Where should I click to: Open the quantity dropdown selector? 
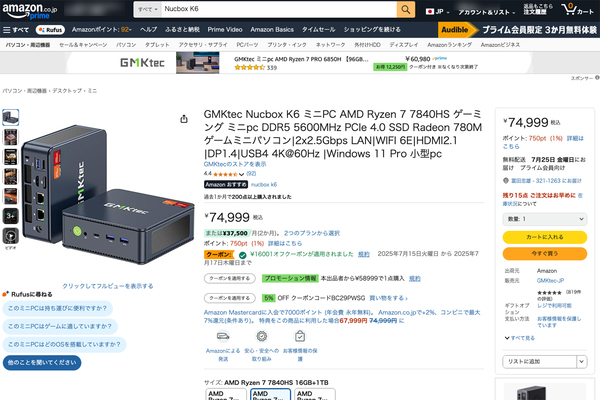tap(545, 219)
